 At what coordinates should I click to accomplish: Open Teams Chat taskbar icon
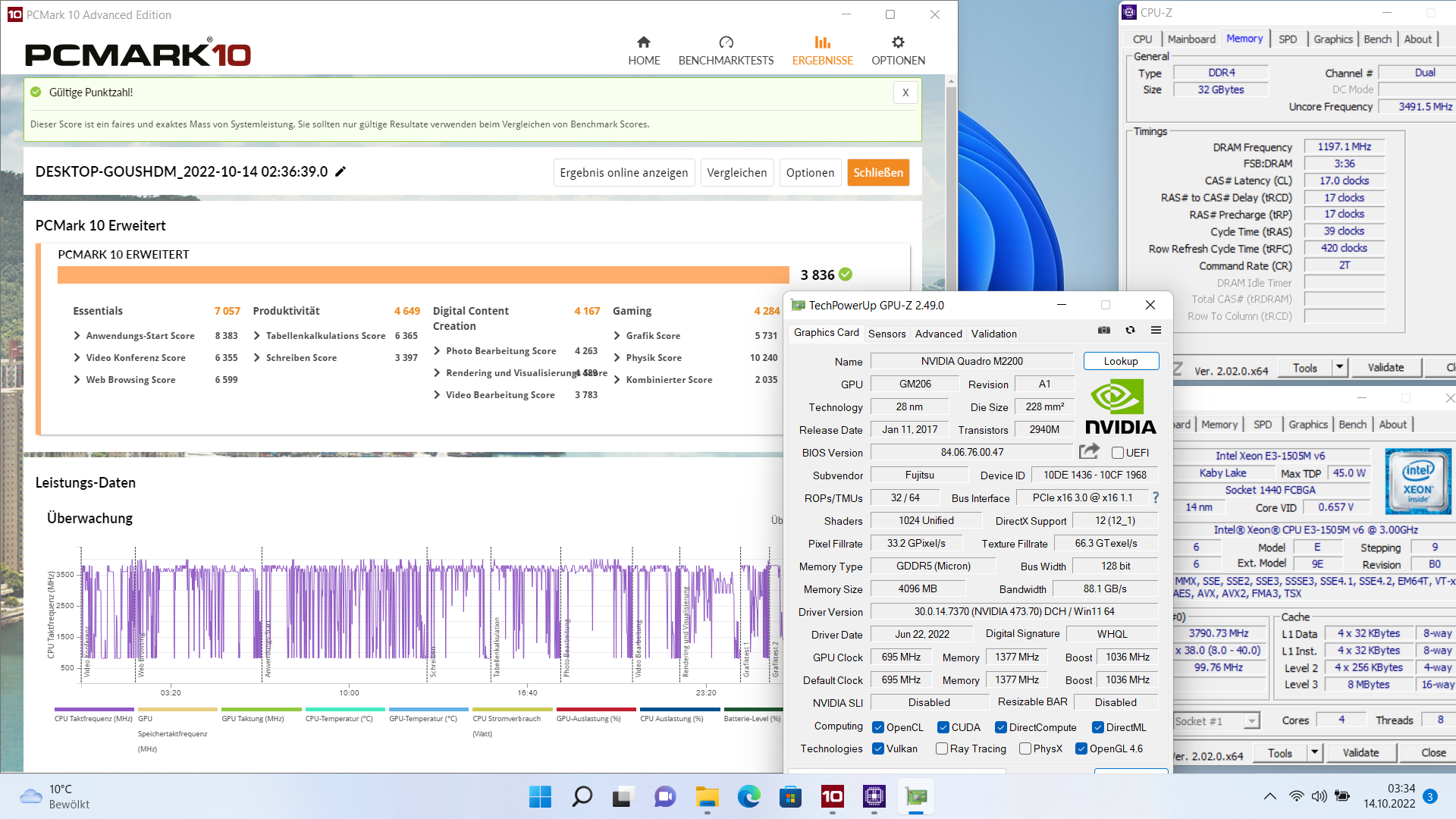(665, 796)
